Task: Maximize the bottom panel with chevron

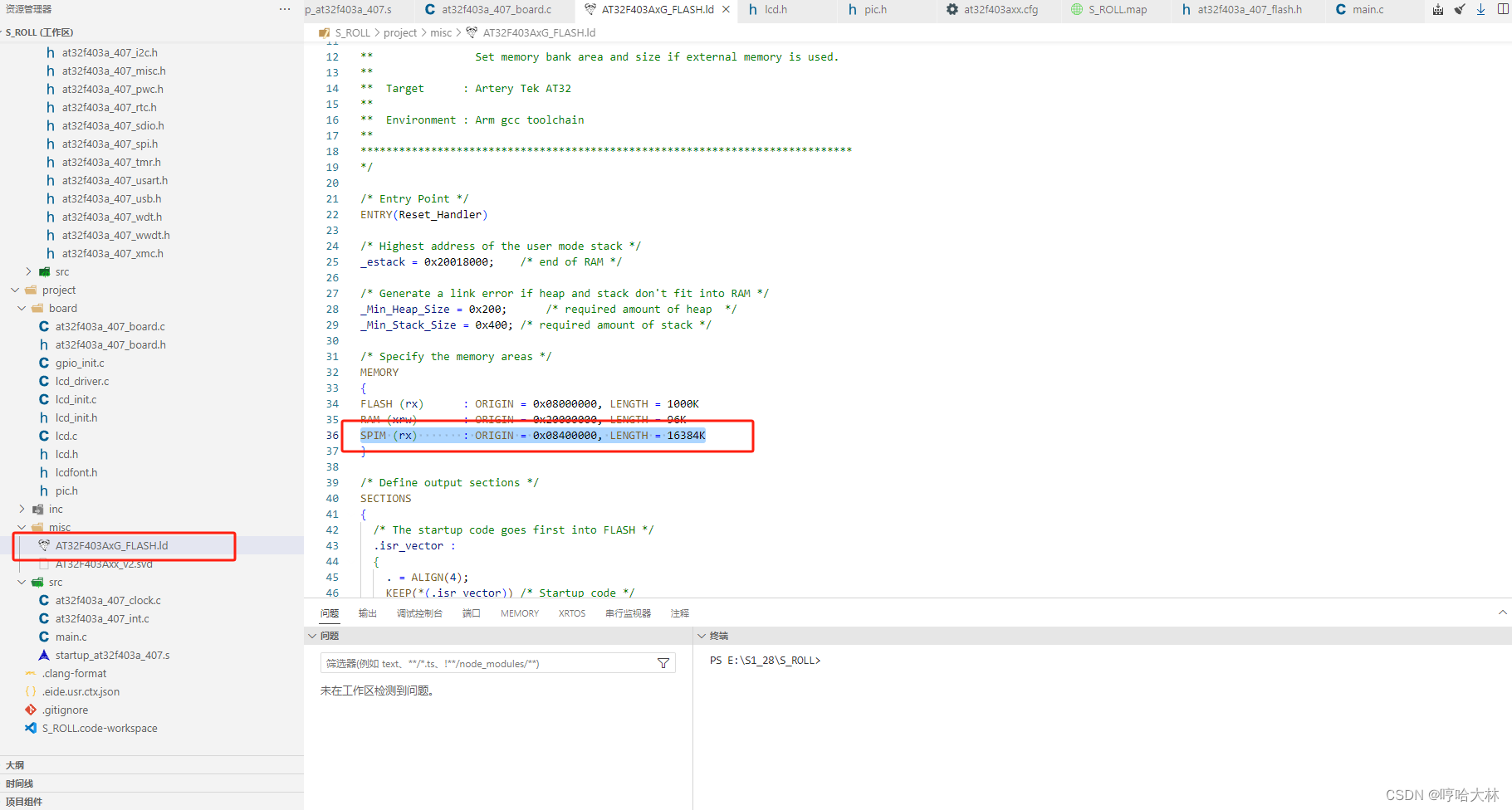Action: [x=1502, y=612]
